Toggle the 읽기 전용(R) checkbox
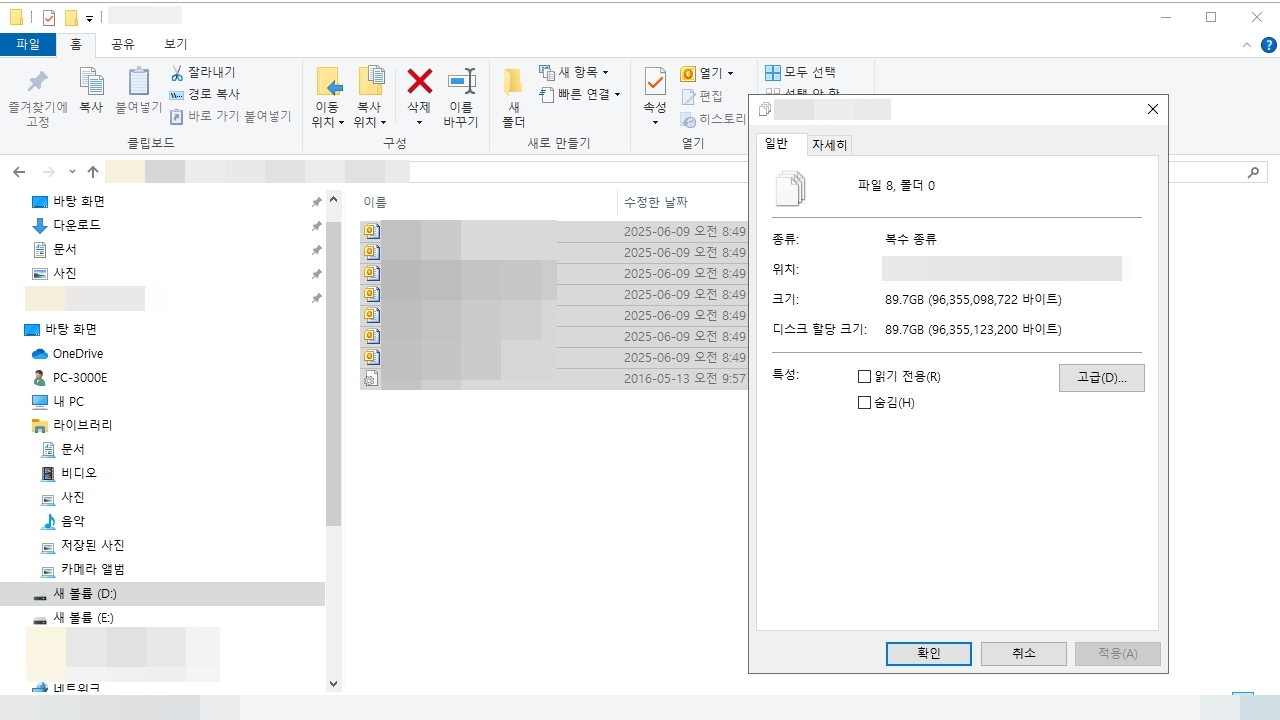The width and height of the screenshot is (1280, 720). pos(865,377)
